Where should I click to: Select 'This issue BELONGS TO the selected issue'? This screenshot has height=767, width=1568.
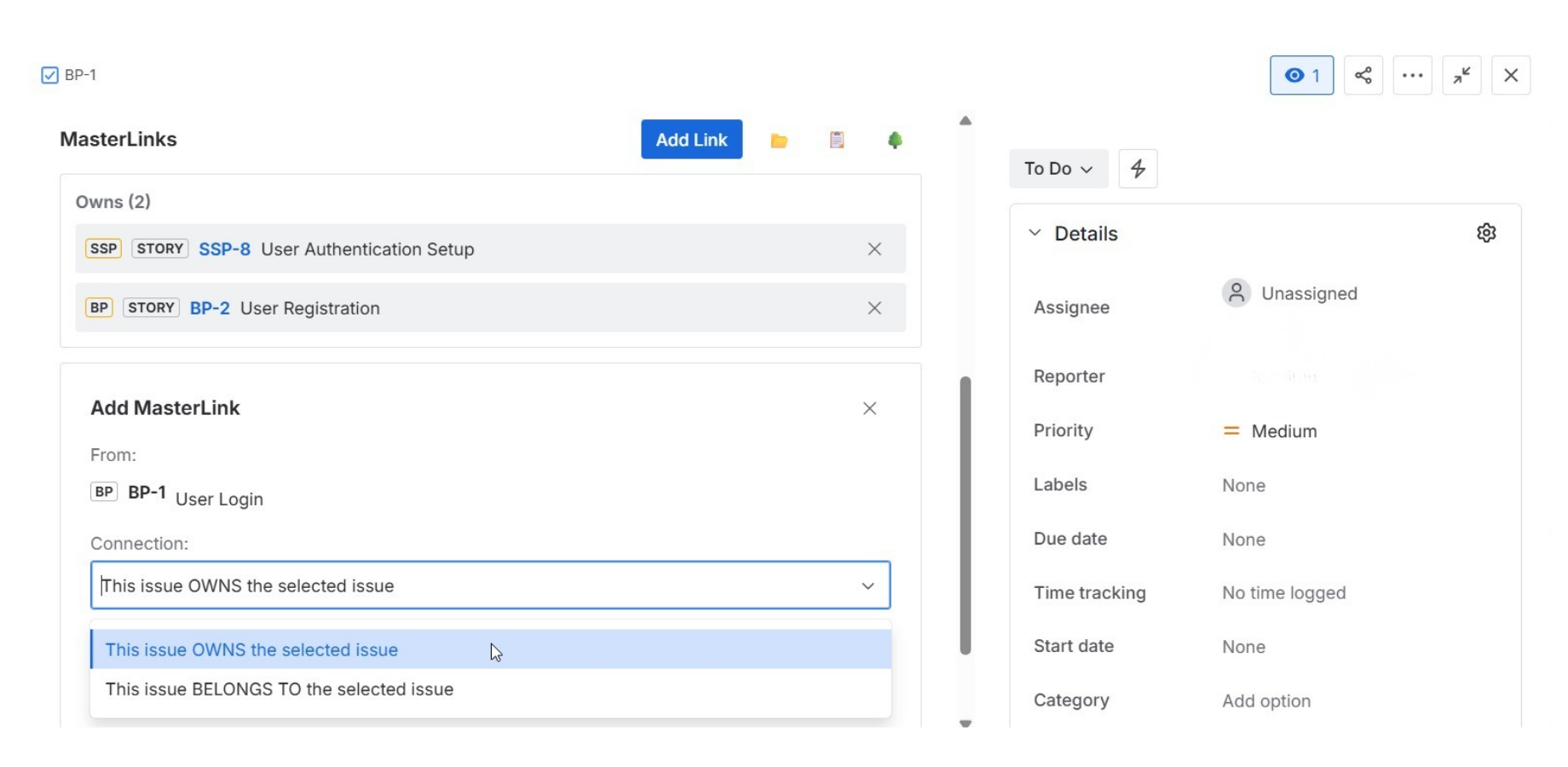(491, 689)
